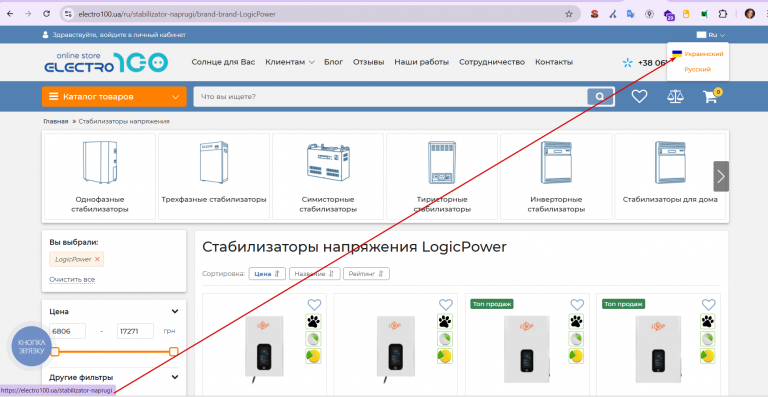Open the shopping cart icon

(711, 96)
